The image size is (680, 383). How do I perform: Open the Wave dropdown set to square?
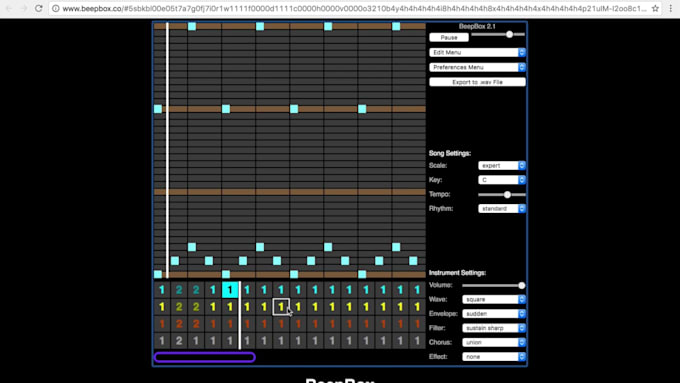(494, 299)
